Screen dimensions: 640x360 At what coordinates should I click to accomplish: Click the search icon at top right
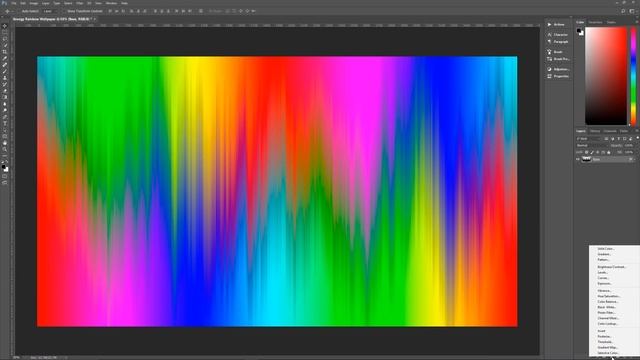tap(623, 11)
